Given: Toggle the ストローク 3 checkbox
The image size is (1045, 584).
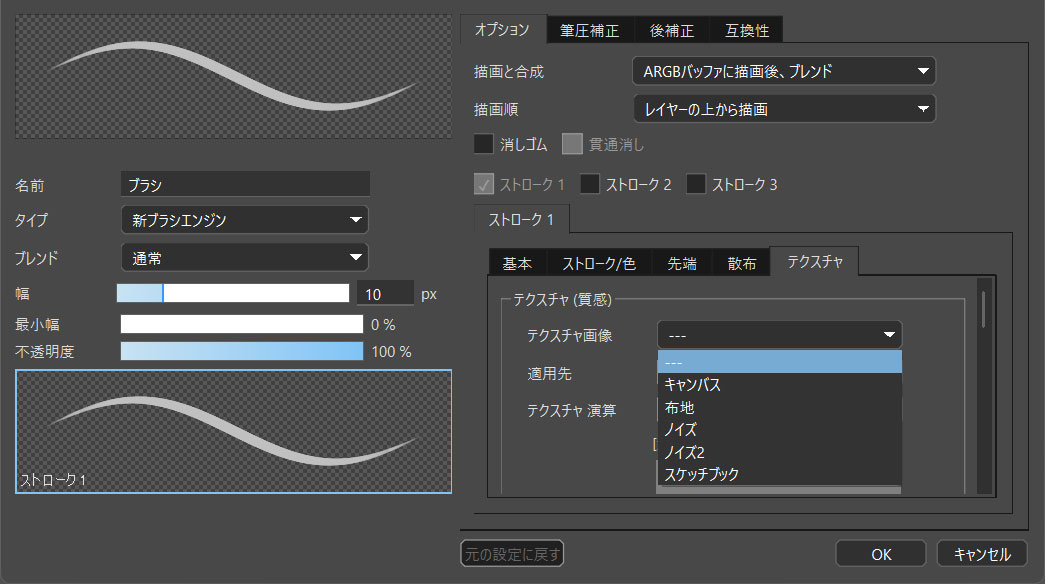Looking at the screenshot, I should pyautogui.click(x=696, y=184).
